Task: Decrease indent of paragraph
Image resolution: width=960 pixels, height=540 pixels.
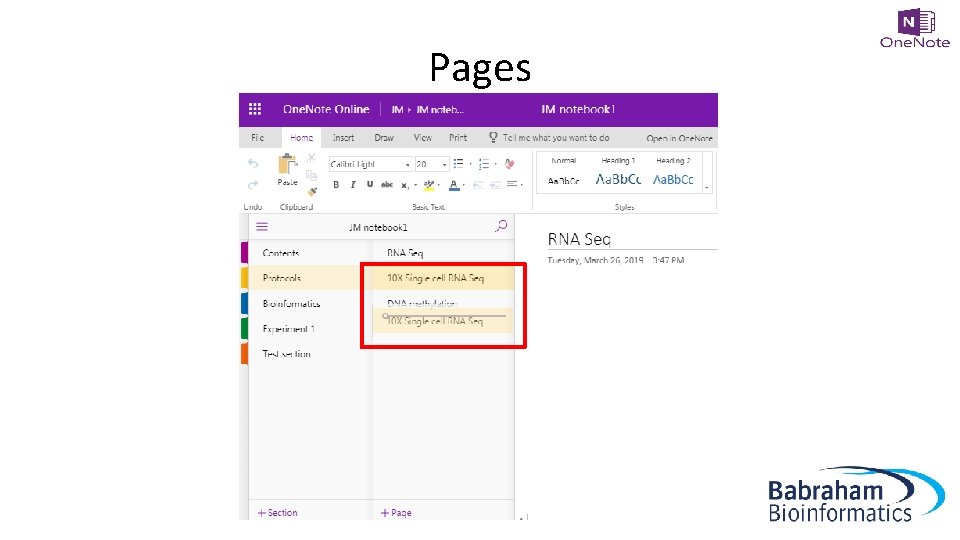Action: tap(478, 184)
